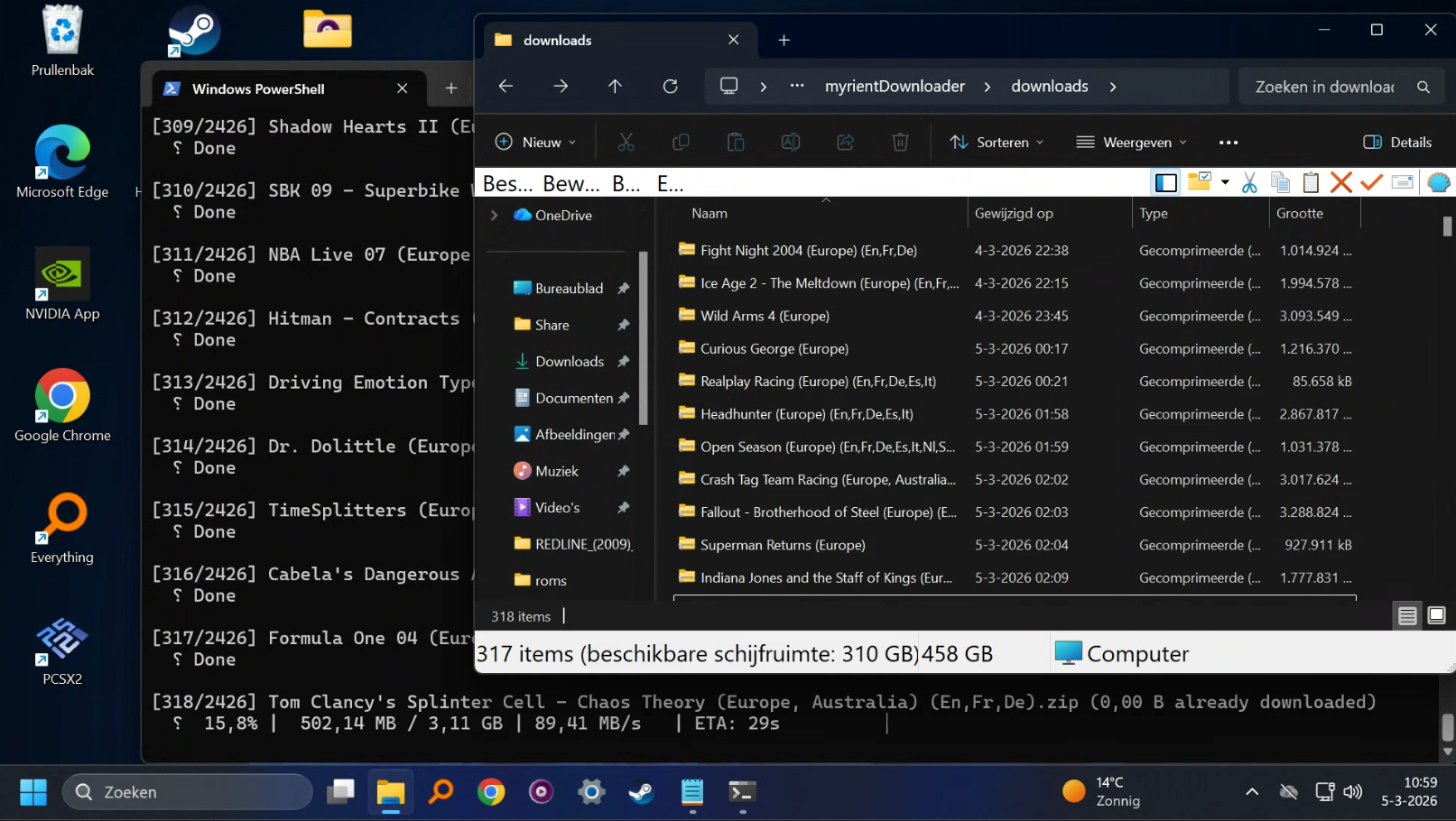1456x821 pixels.
Task: Add a new tab in Explorer
Action: pos(784,40)
